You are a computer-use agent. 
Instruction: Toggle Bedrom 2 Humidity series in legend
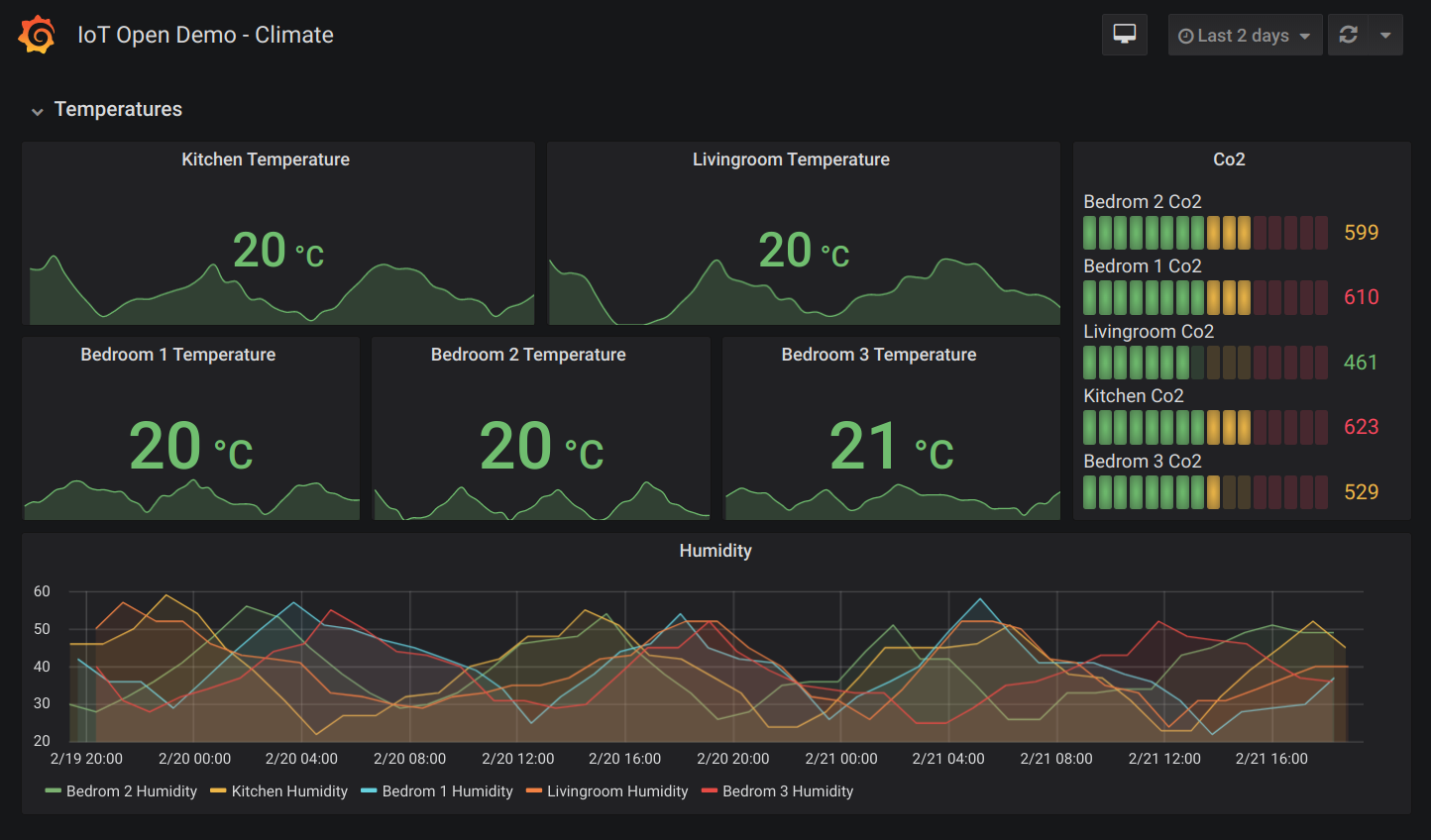click(x=132, y=791)
